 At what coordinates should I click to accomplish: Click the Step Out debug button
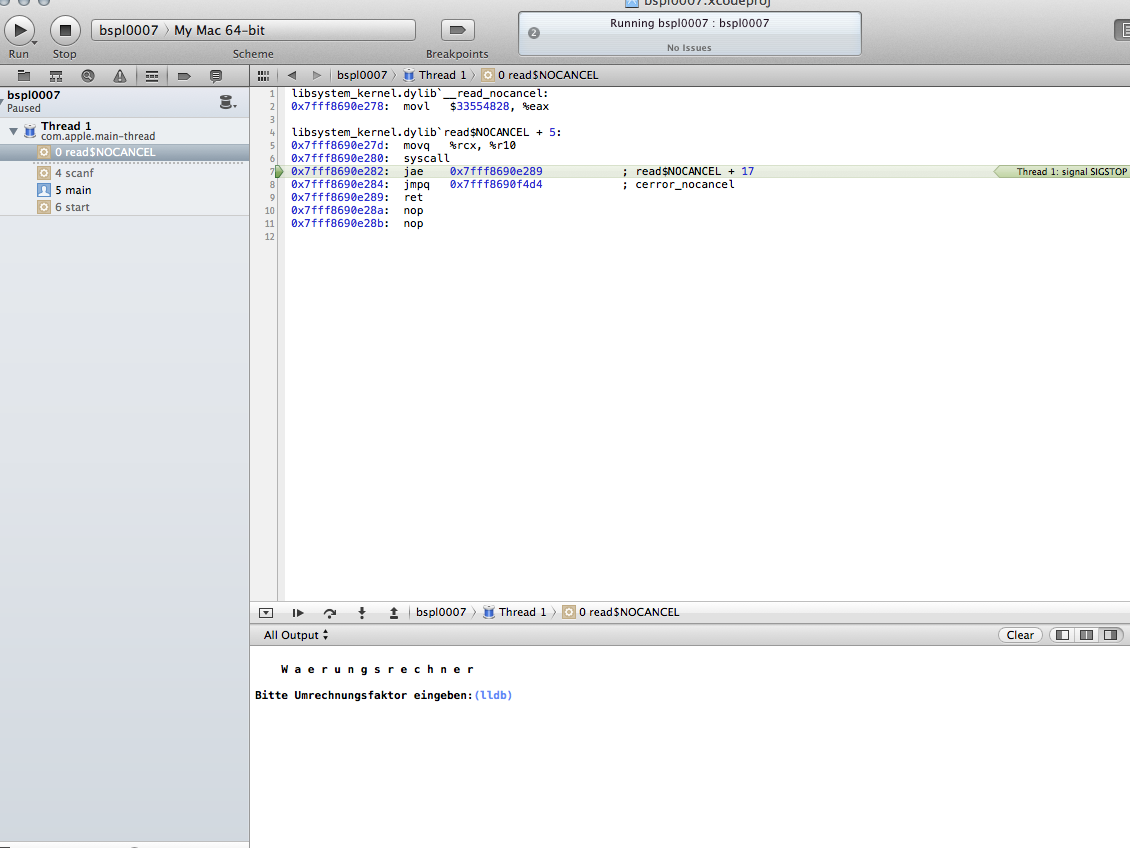[x=394, y=612]
